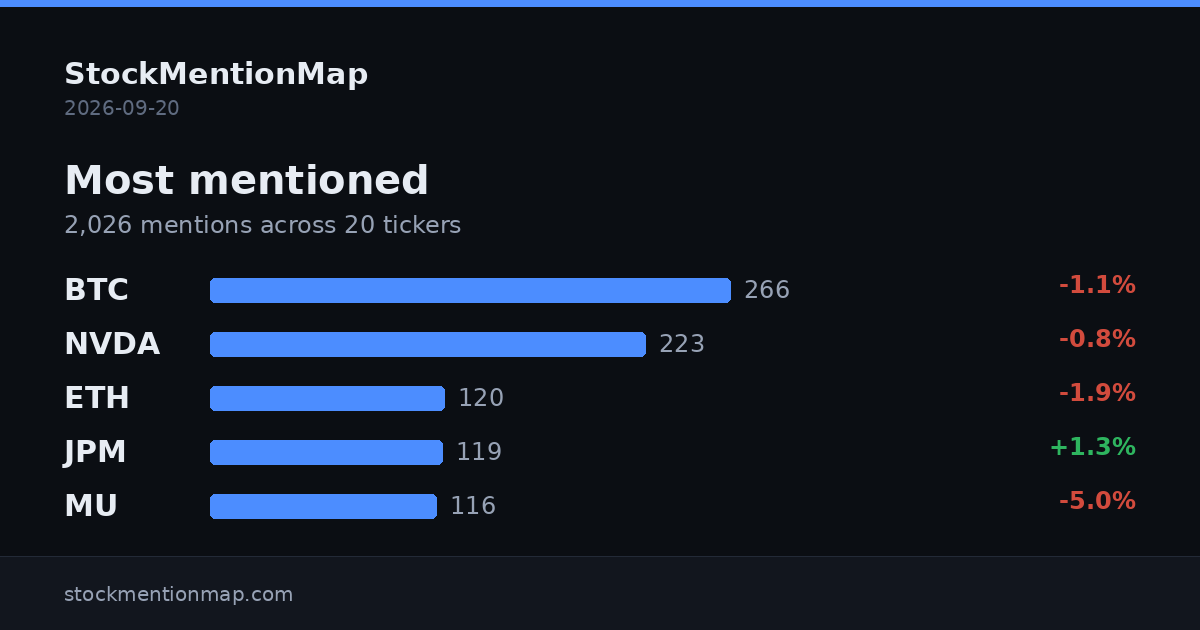Image resolution: width=1200 pixels, height=630 pixels.
Task: Click the MU mention bar
Action: [x=323, y=506]
